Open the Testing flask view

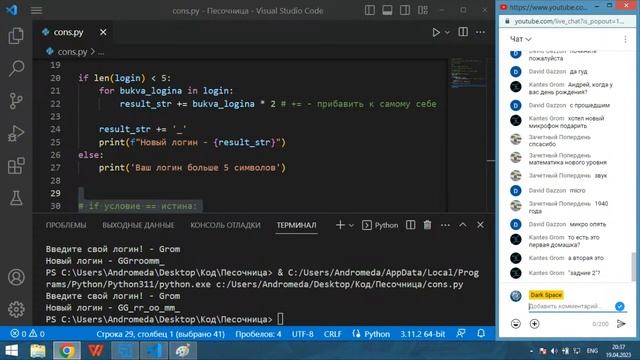tap(16, 198)
